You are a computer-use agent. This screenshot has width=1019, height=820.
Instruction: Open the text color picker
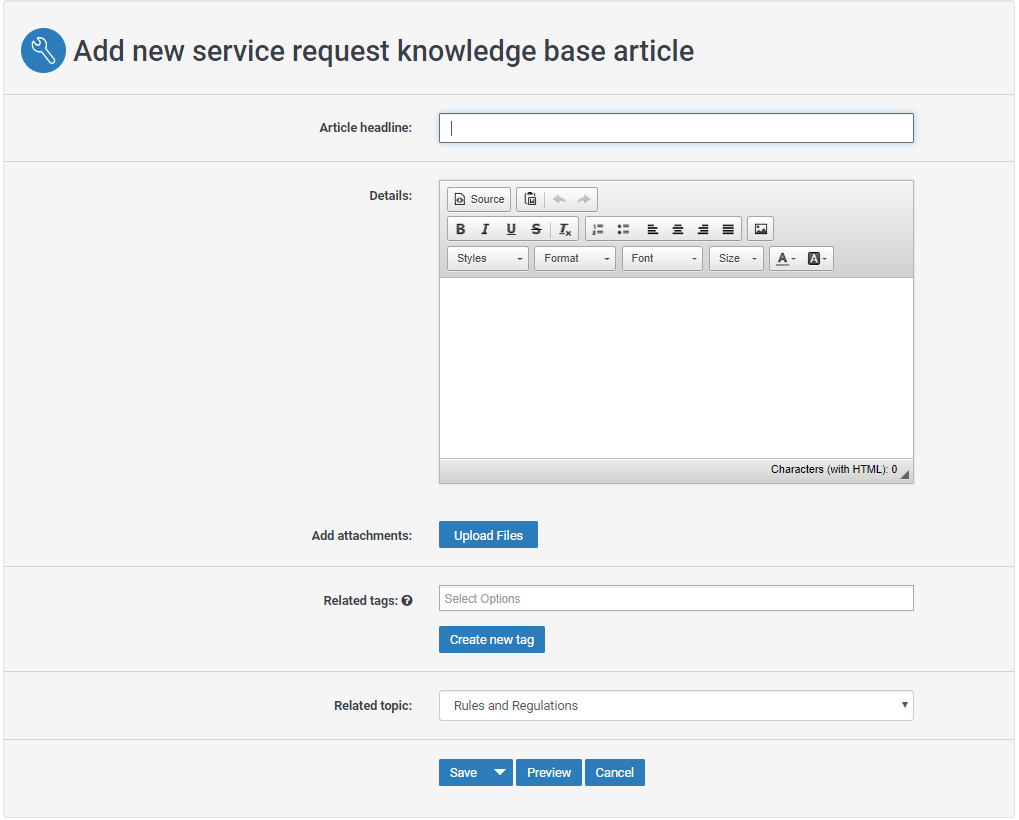(x=784, y=258)
